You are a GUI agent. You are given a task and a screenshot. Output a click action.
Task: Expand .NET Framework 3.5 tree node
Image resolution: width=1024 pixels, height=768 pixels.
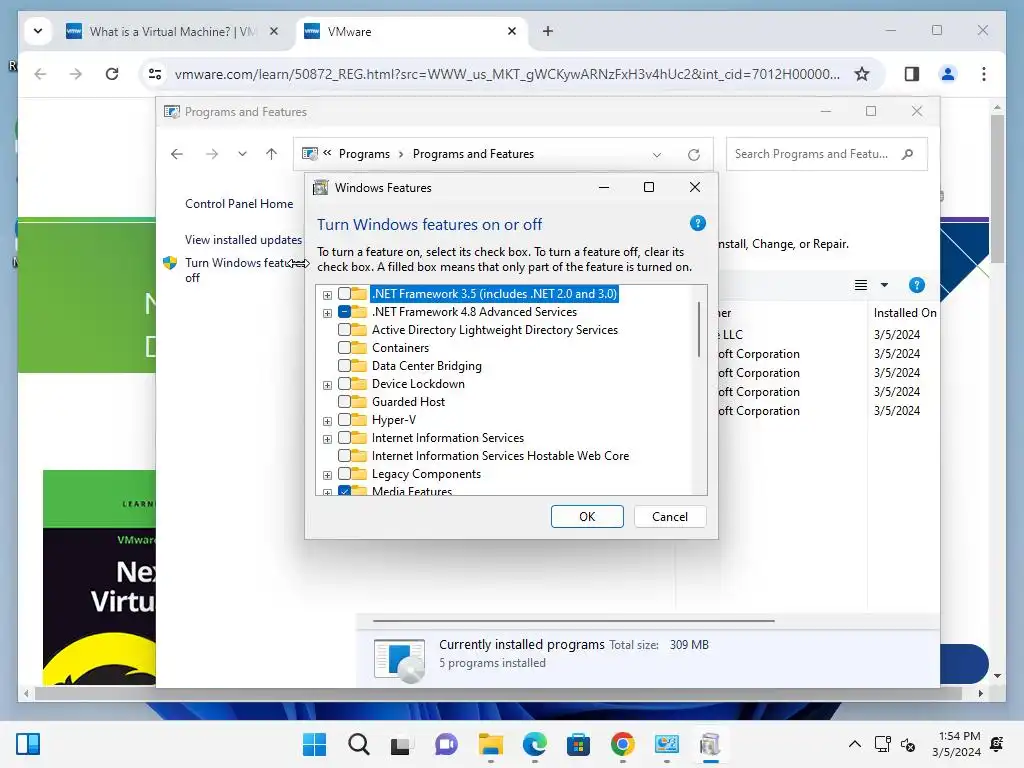327,295
